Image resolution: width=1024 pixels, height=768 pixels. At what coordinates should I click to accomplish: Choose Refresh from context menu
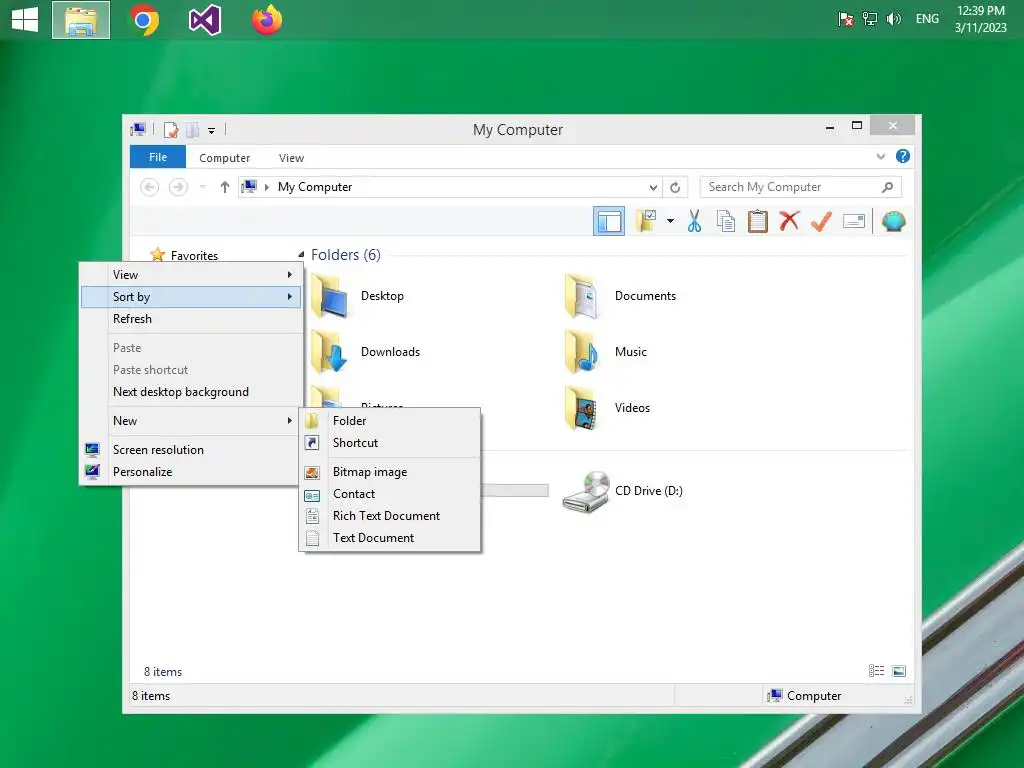(x=191, y=319)
